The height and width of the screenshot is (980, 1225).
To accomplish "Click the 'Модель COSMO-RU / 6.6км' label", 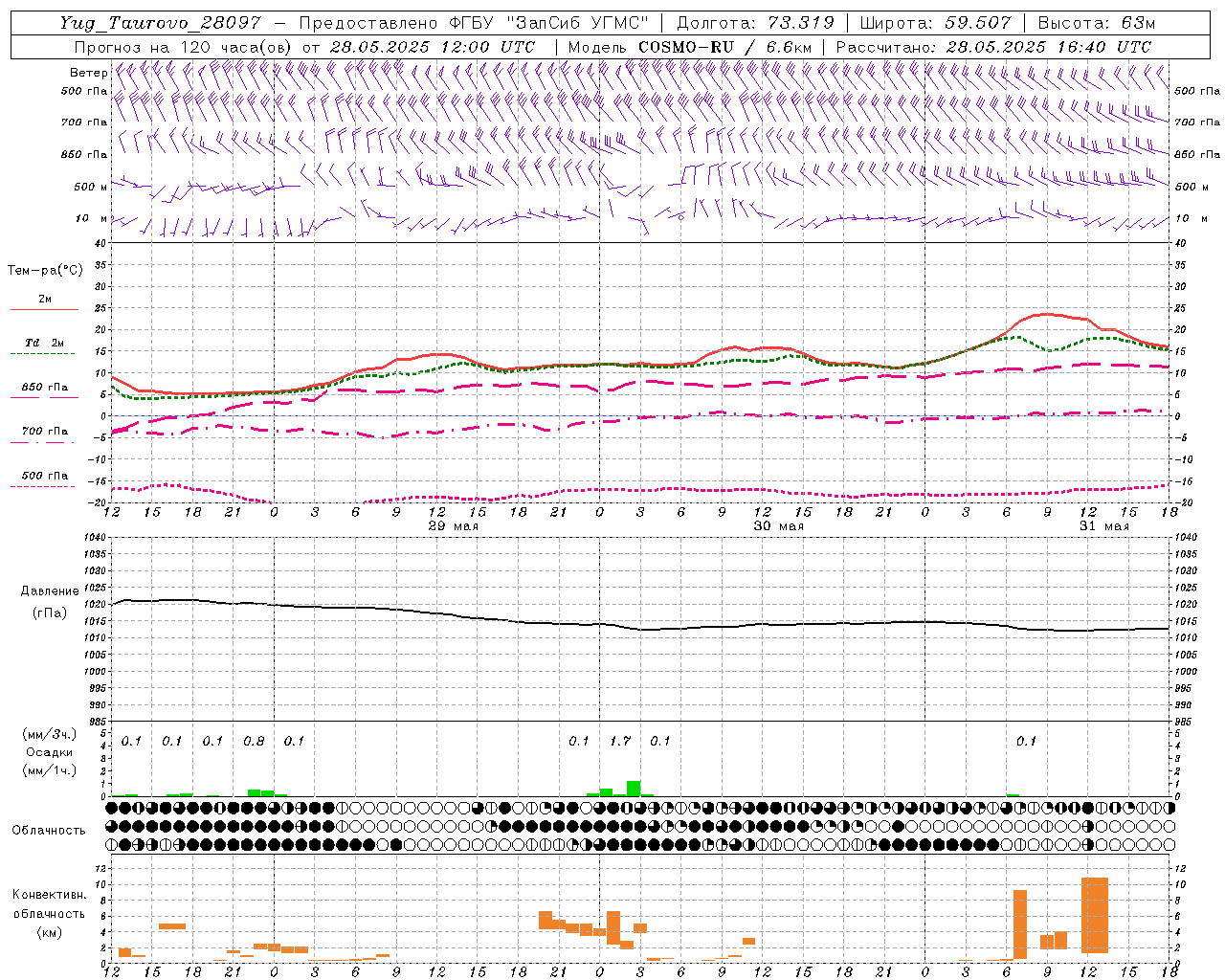I will tap(690, 47).
